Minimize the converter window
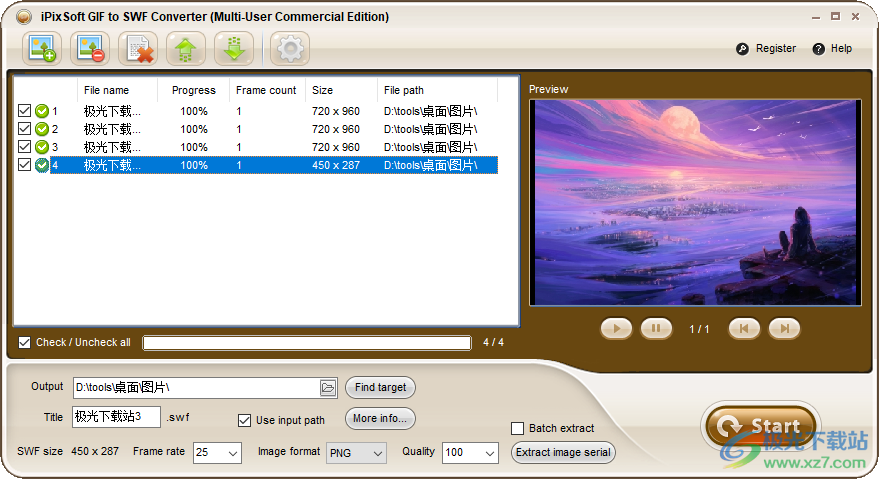 (x=816, y=17)
